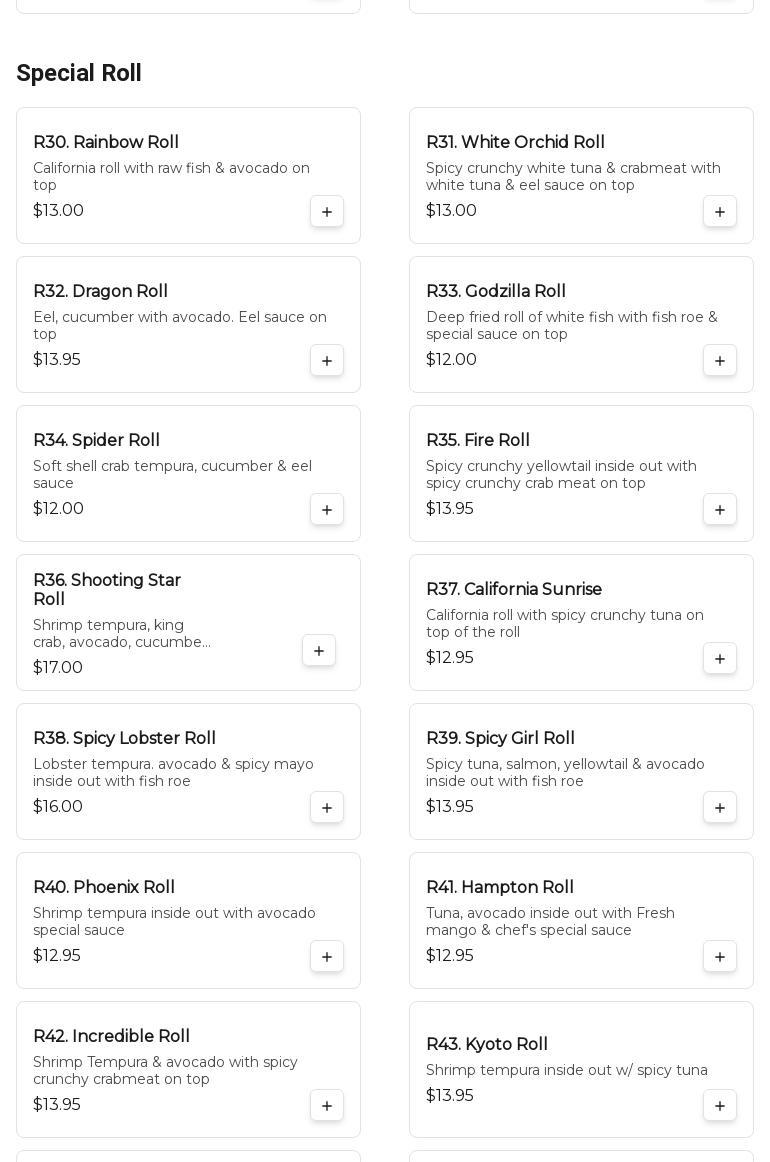The image size is (770, 1162).
Task: Add R31 White Orchid Roll to order
Action: pyautogui.click(x=720, y=212)
